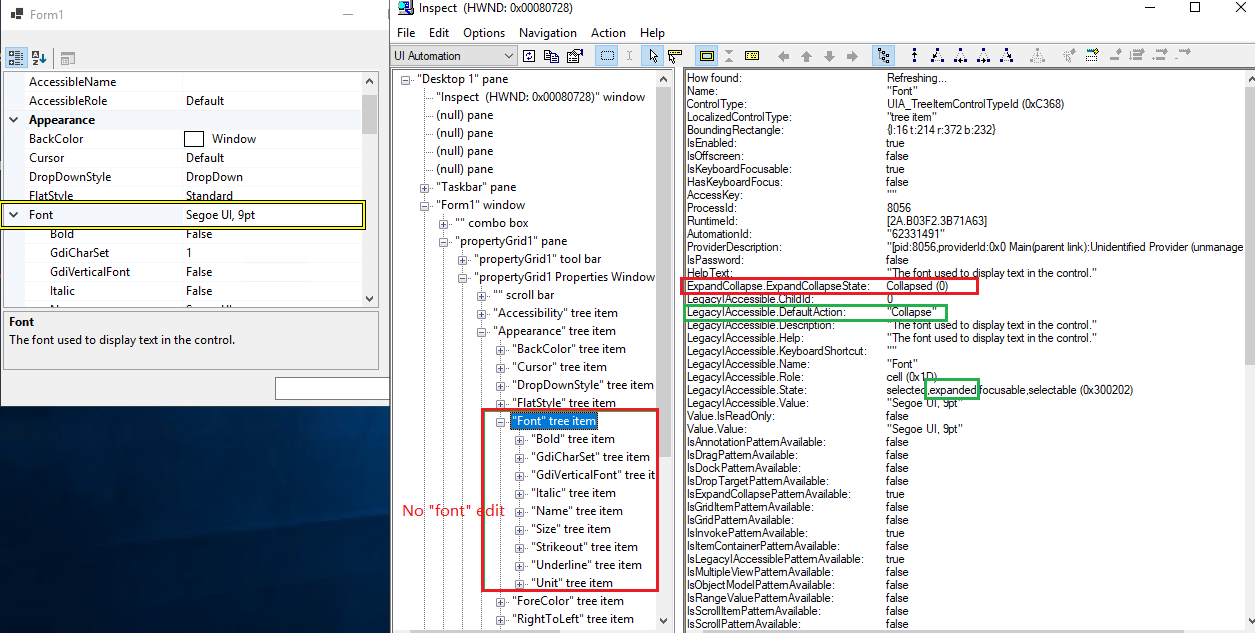Select the Alphabetical sort icon in propertyGrid1 toolbar
This screenshot has height=633, width=1255.
point(41,56)
